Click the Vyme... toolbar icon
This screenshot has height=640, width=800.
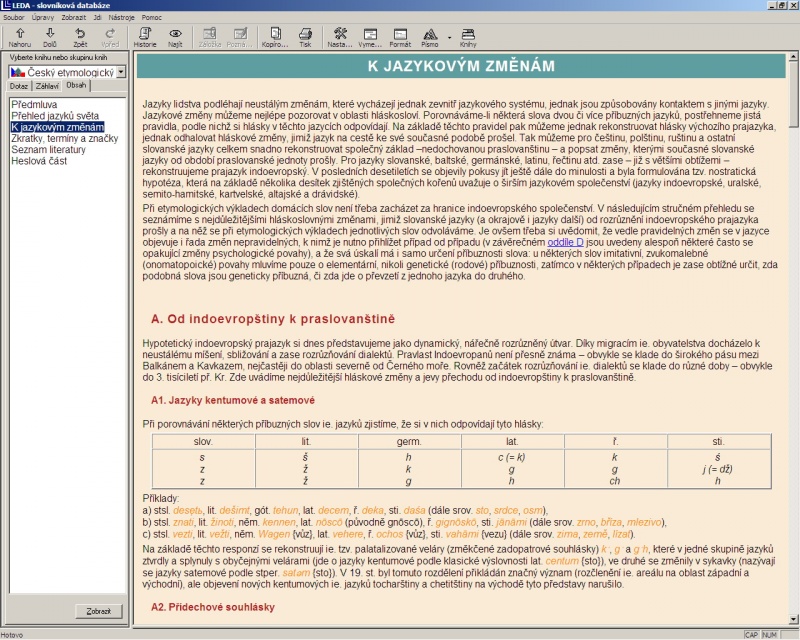tap(370, 37)
